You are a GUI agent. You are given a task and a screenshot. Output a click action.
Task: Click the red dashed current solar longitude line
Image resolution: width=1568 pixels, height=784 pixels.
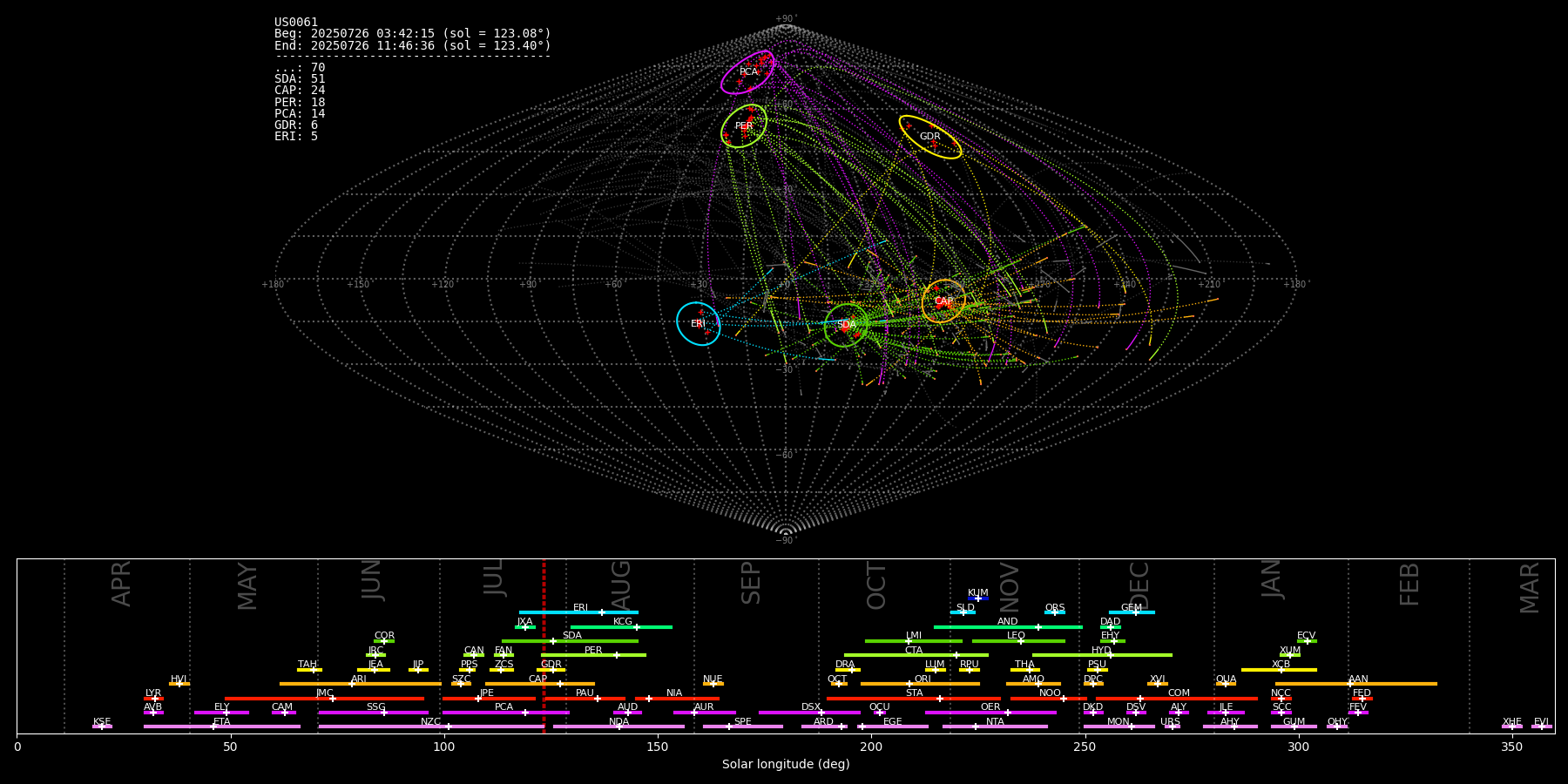[x=544, y=645]
